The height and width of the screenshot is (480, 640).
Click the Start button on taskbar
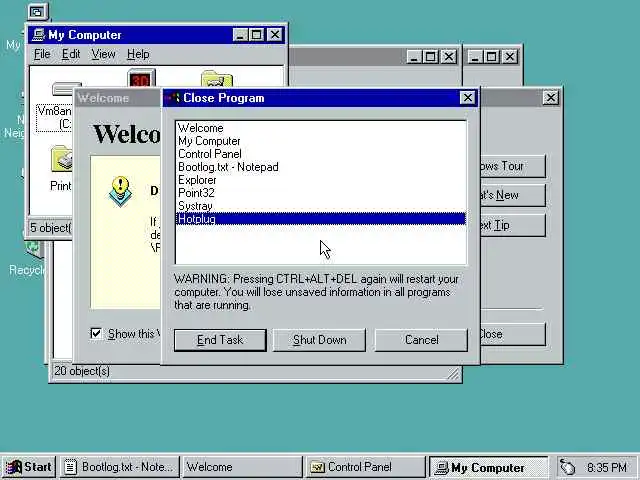point(29,467)
